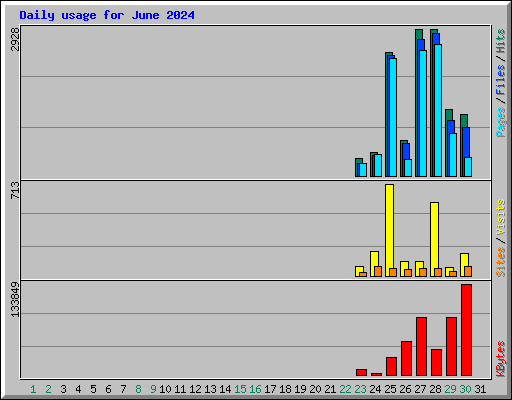
Task: Select the red KBytes bar for day 30
Action: tap(466, 330)
